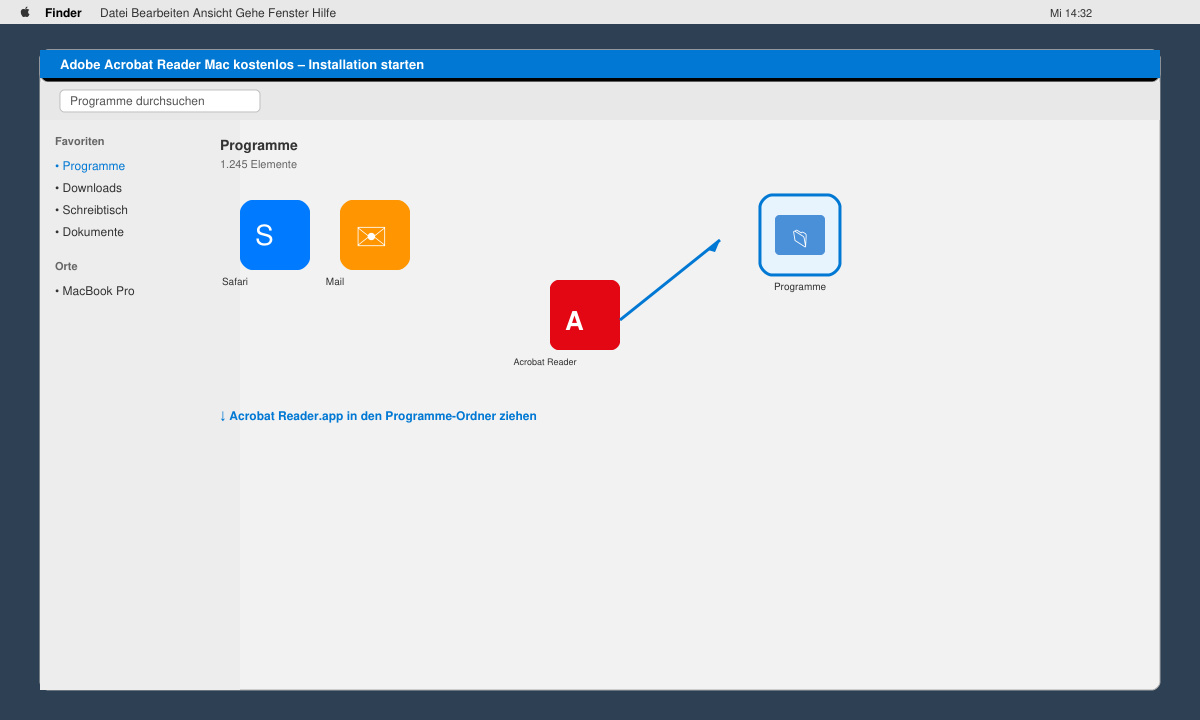Click the menu bar clock Mi 14:32
The width and height of the screenshot is (1200, 720).
click(1070, 13)
